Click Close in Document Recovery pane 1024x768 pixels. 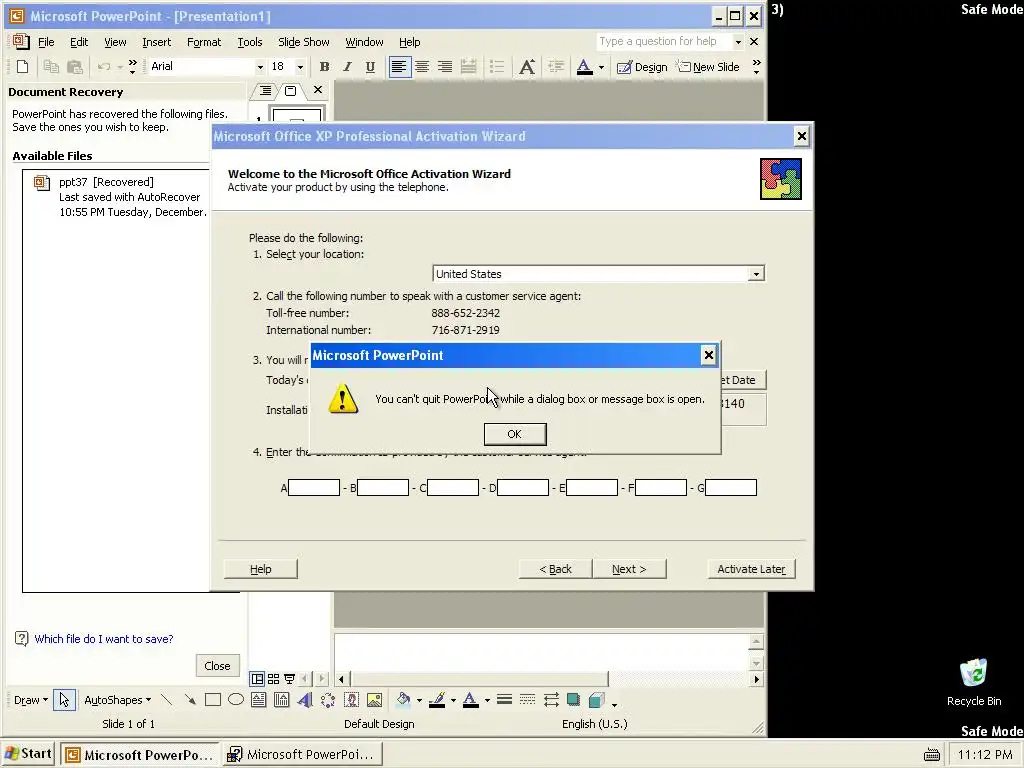[x=217, y=665]
